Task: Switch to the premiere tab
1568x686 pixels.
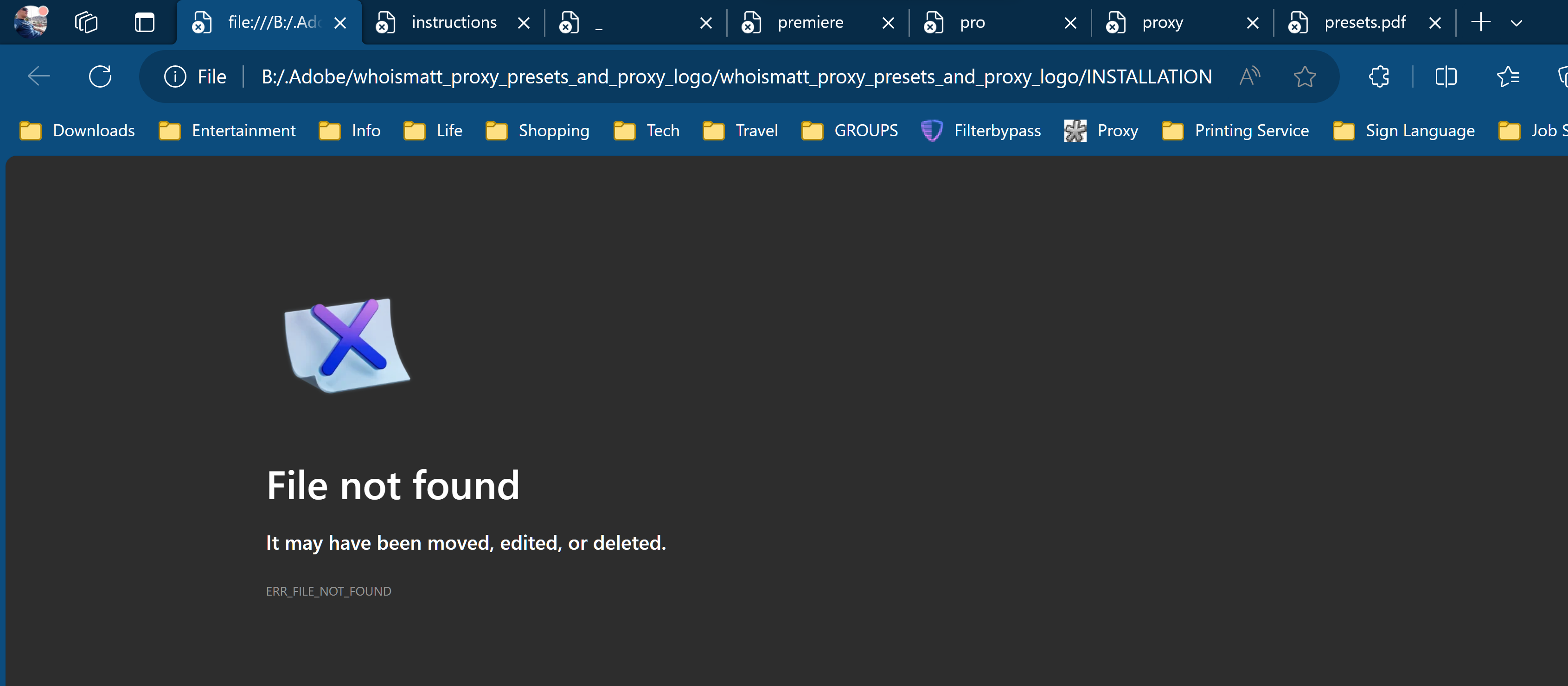Action: [809, 22]
